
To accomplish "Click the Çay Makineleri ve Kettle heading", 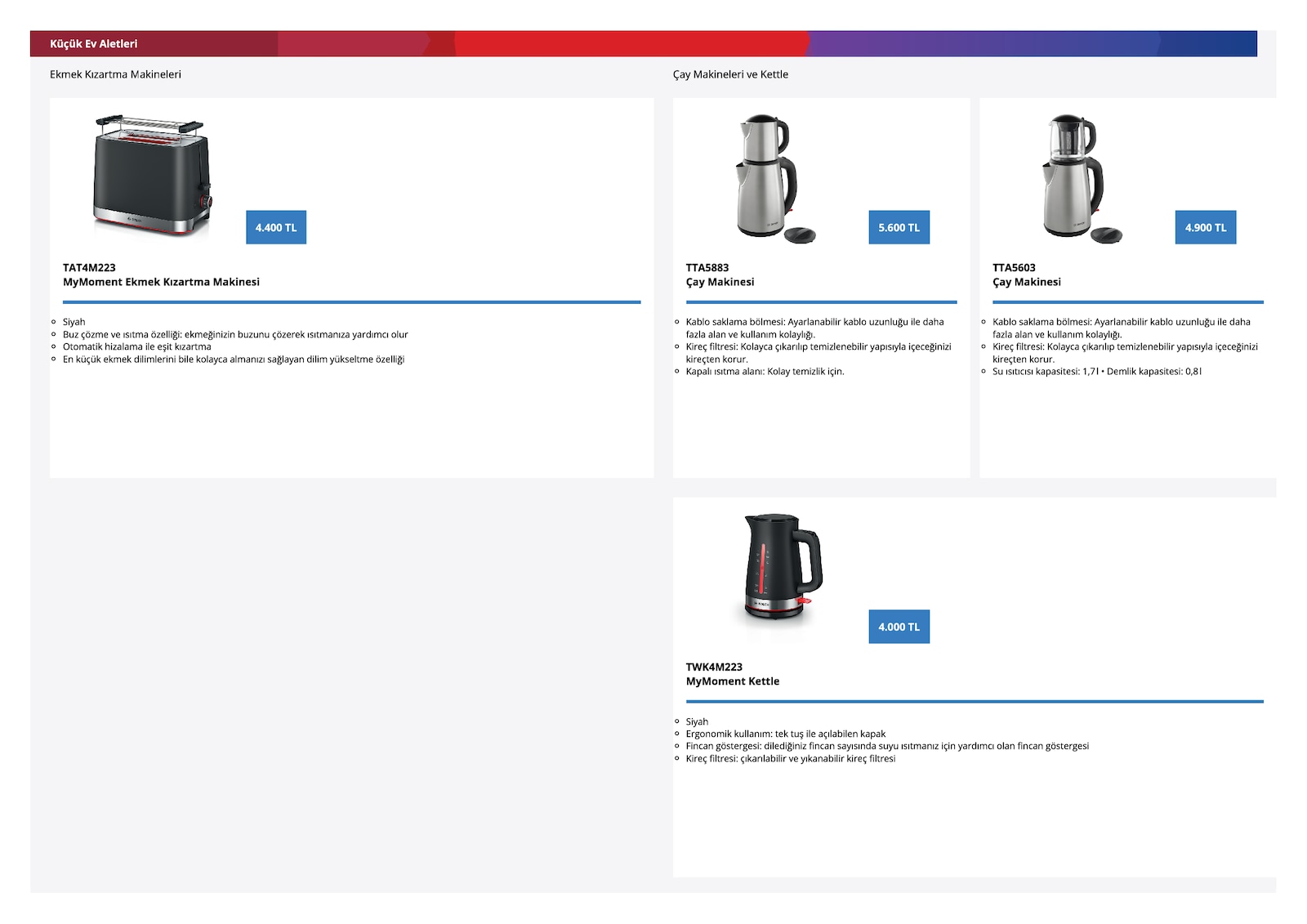I will tap(730, 74).
